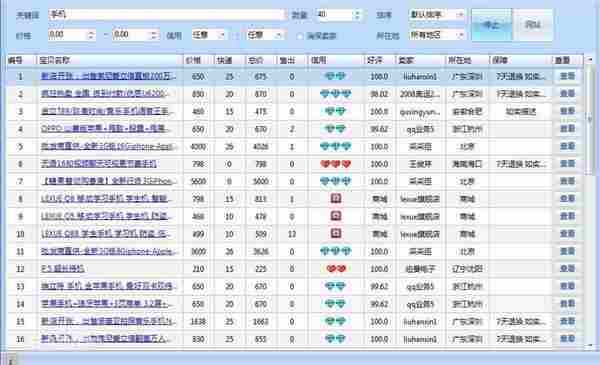600x365 pixels.
Task: Click the red mall badge icon in row 10
Action: click(x=336, y=233)
